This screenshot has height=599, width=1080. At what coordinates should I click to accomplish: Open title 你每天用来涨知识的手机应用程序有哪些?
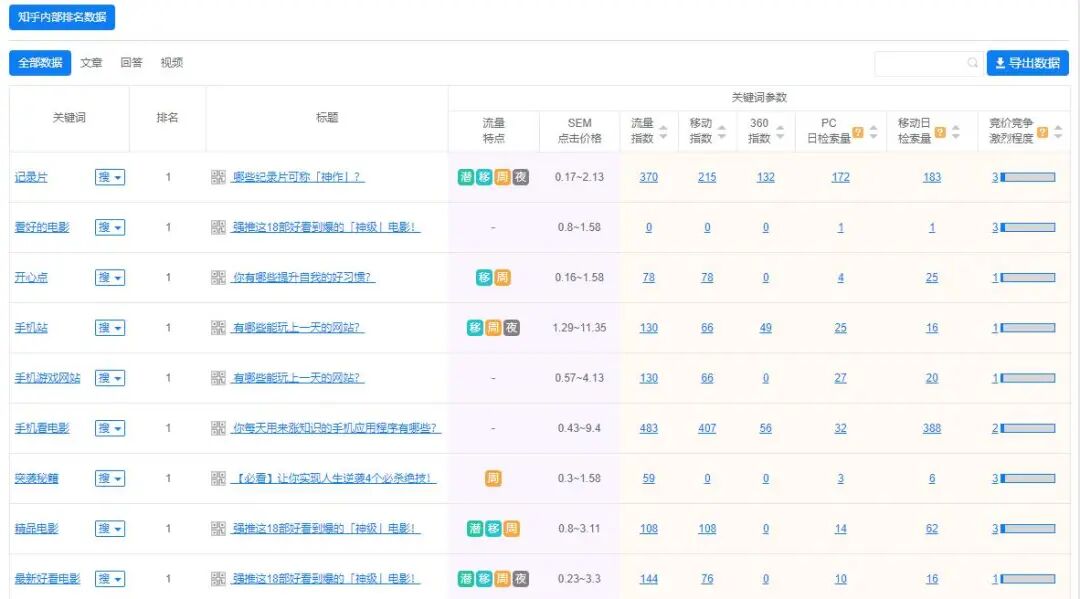(x=336, y=428)
